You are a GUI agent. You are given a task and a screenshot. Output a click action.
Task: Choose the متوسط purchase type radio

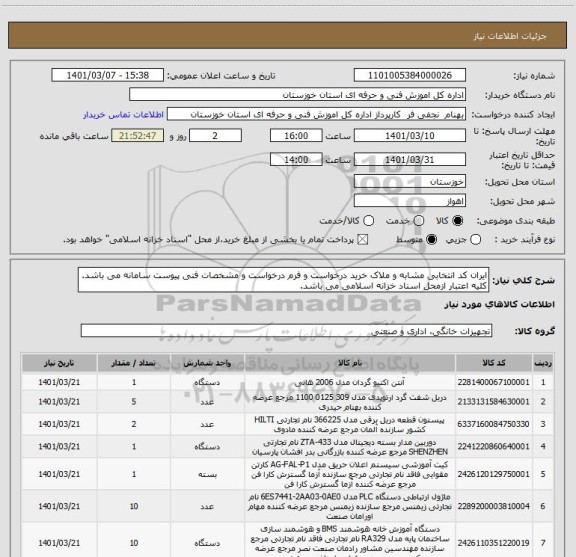(431, 240)
